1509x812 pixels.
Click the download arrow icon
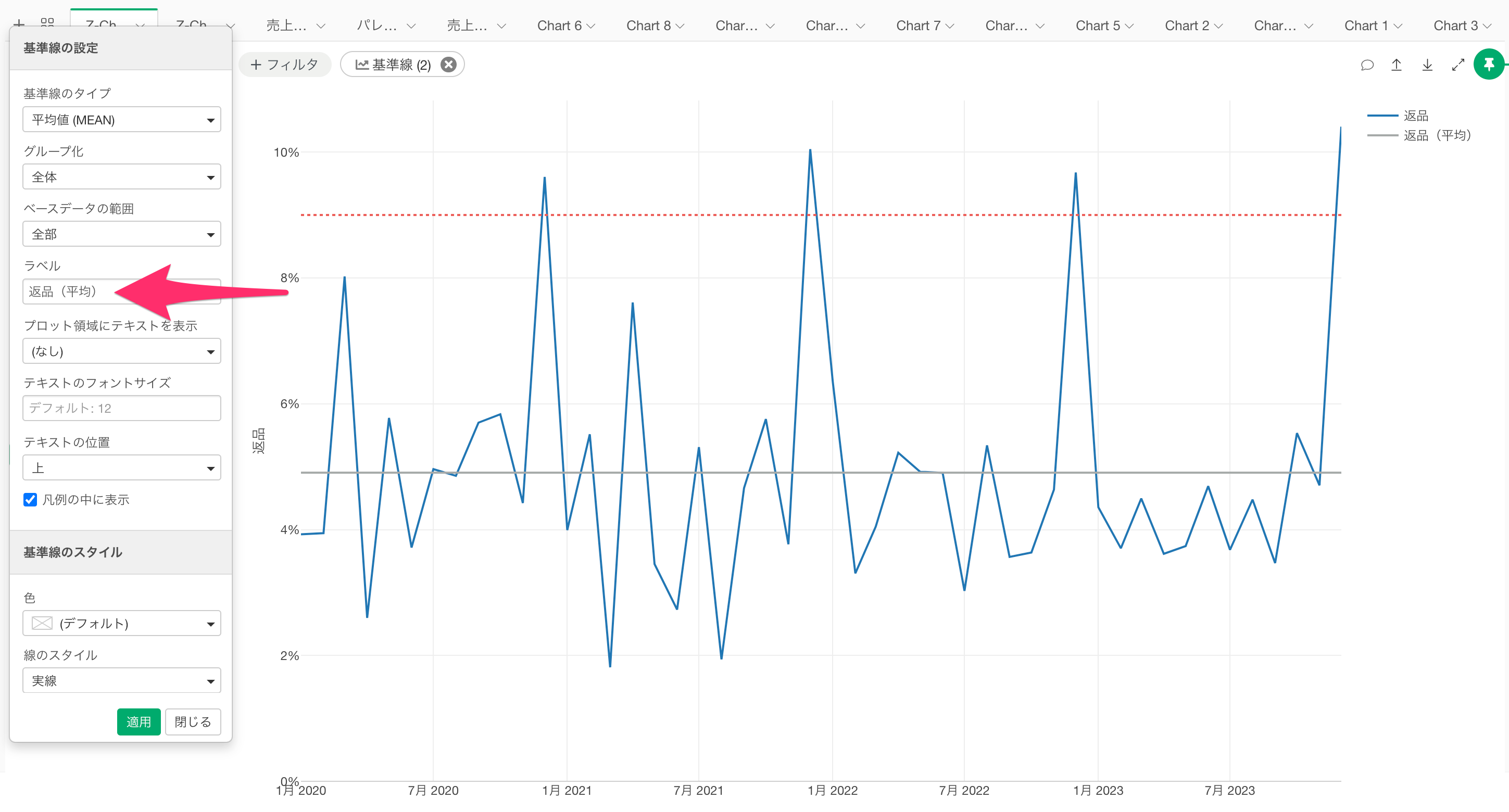[1427, 65]
